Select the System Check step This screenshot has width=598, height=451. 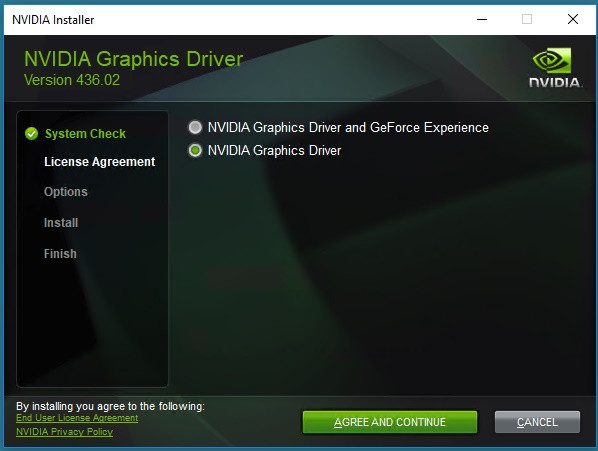[x=85, y=134]
